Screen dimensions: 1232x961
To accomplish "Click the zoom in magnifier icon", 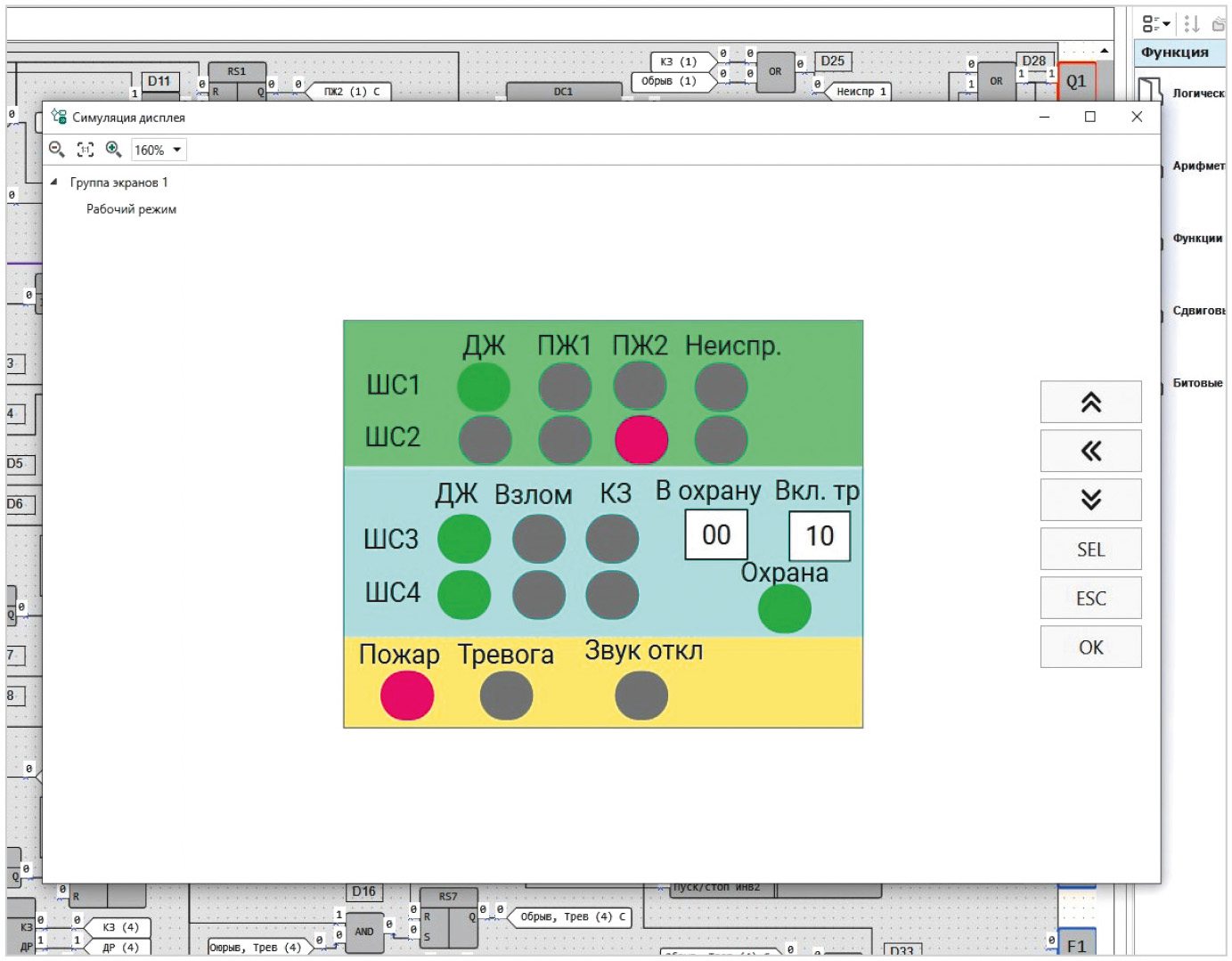I will tap(113, 150).
